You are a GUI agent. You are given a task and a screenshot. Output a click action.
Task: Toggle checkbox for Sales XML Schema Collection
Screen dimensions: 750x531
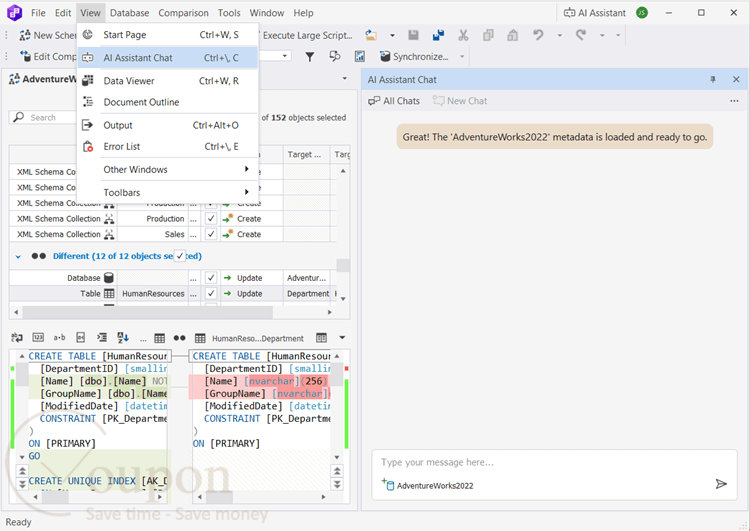210,234
